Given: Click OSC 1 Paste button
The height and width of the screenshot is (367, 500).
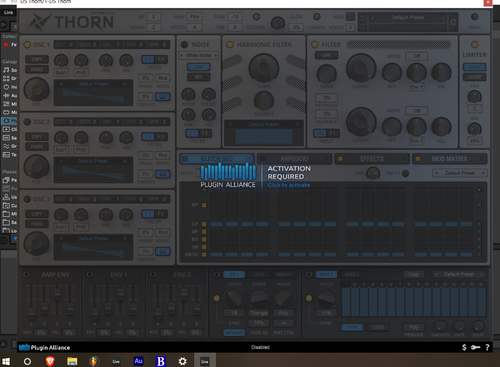Looking at the screenshot, I should (37, 69).
